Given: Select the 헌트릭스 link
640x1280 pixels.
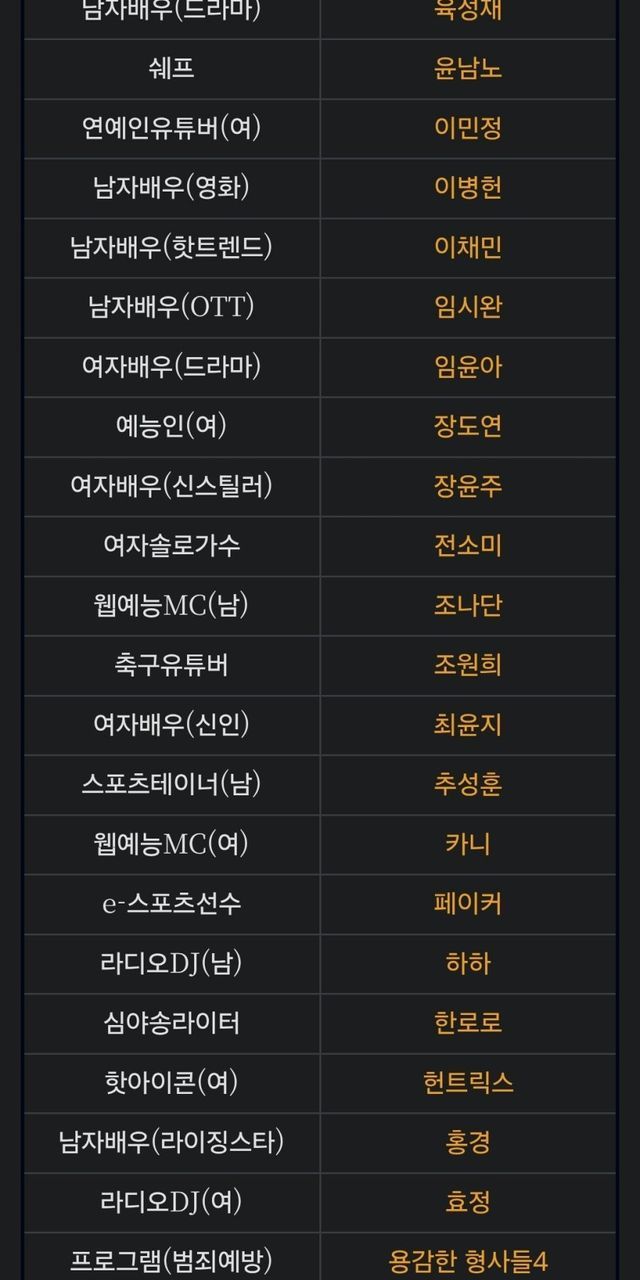Looking at the screenshot, I should click(x=468, y=1082).
